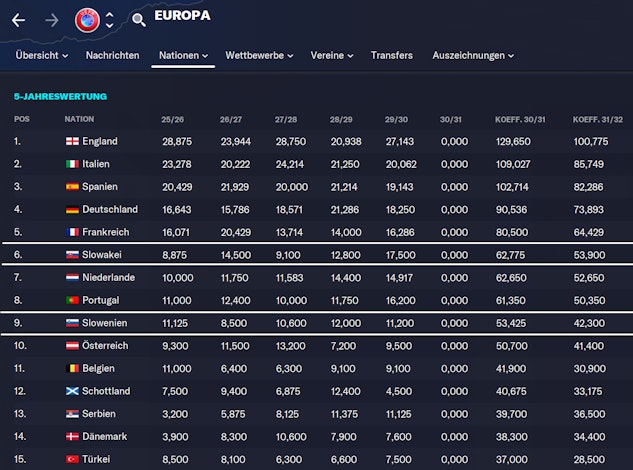Click the Slowakei flag icon
The width and height of the screenshot is (633, 470).
[72, 256]
